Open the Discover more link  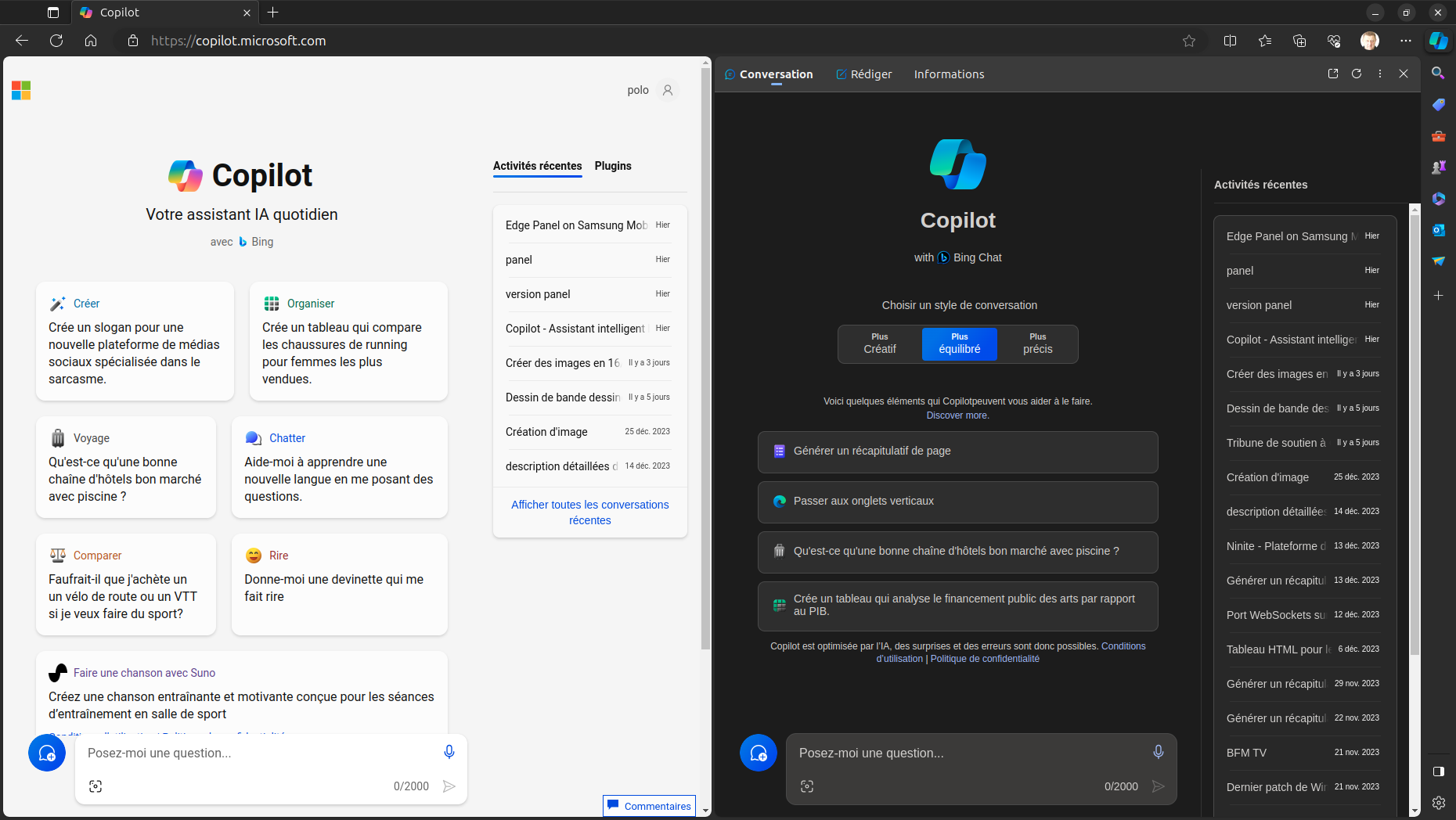pos(957,415)
